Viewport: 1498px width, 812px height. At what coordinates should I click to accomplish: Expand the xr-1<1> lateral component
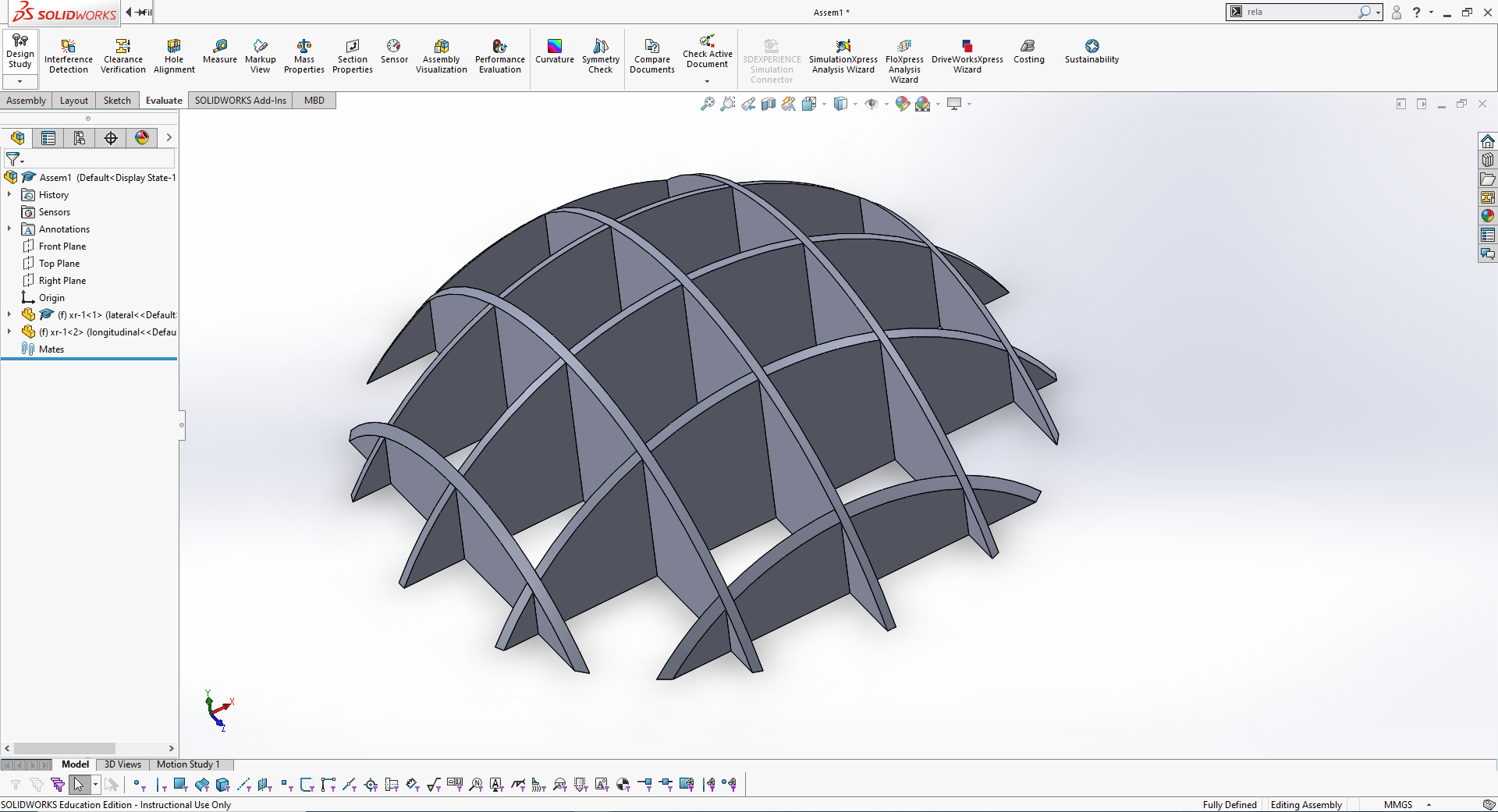click(x=9, y=314)
